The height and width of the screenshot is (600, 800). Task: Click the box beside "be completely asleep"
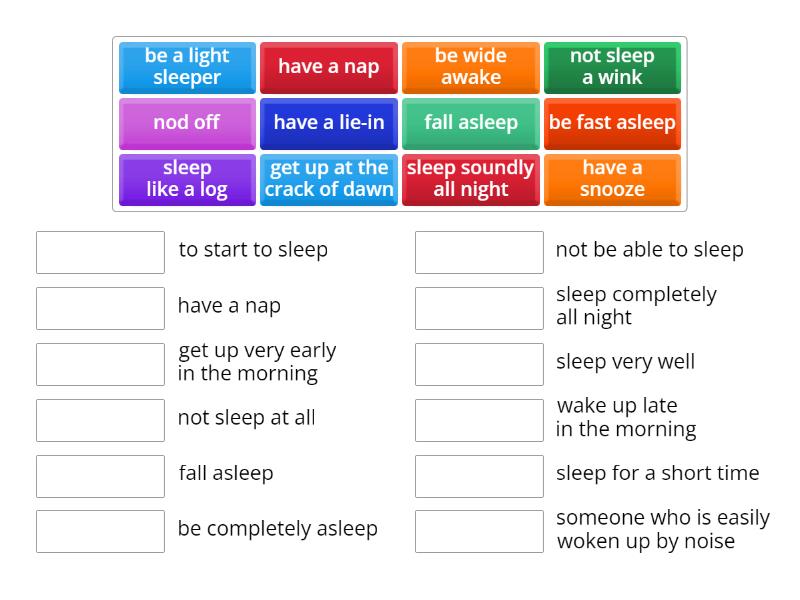tap(99, 531)
